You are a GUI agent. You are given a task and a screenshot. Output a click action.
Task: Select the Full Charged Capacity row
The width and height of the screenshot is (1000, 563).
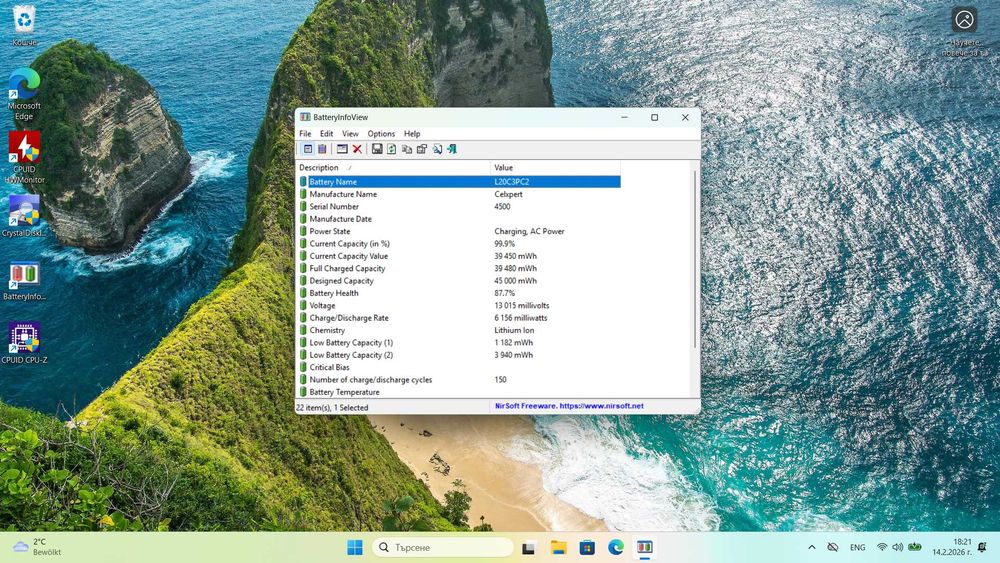click(x=459, y=268)
